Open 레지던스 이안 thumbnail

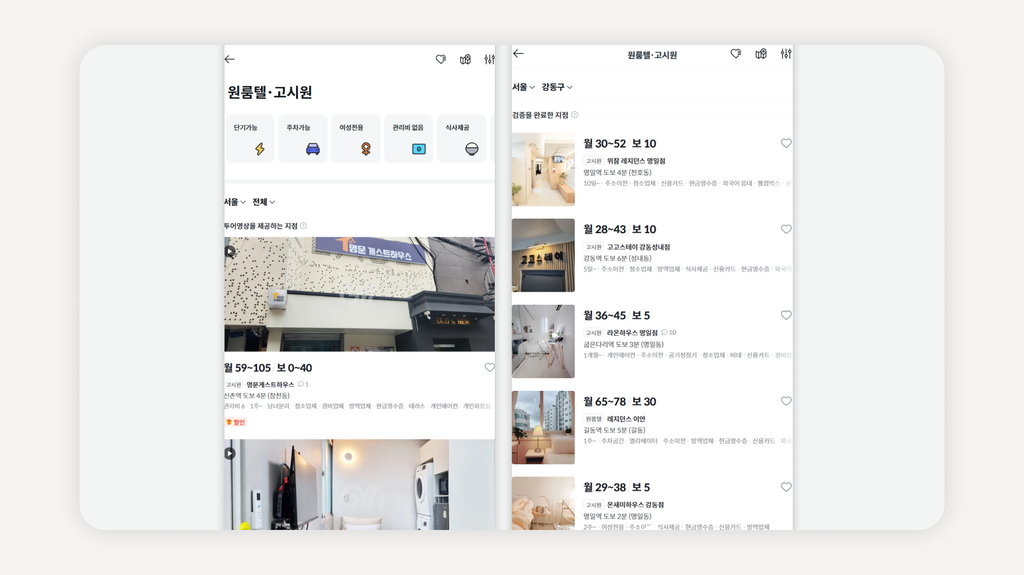[543, 427]
